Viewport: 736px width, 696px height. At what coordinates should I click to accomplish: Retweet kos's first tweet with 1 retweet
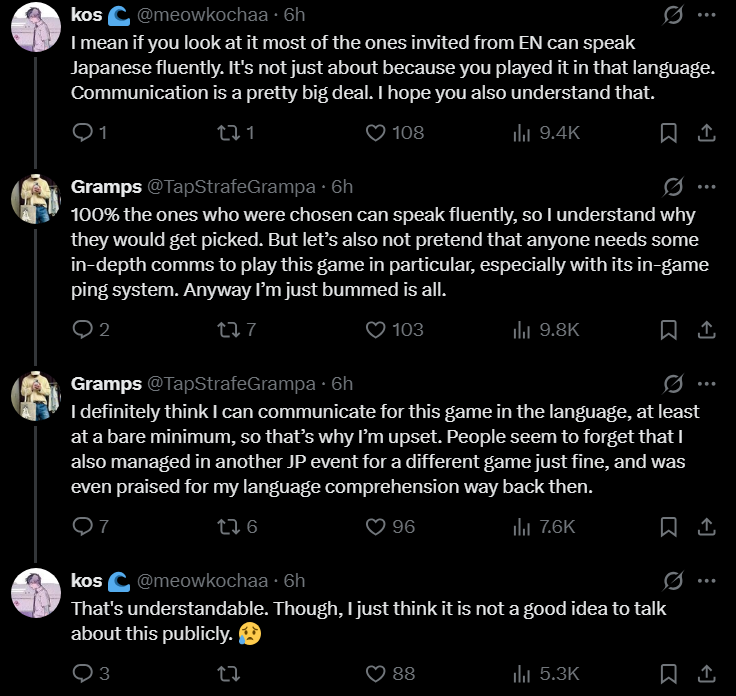click(236, 133)
